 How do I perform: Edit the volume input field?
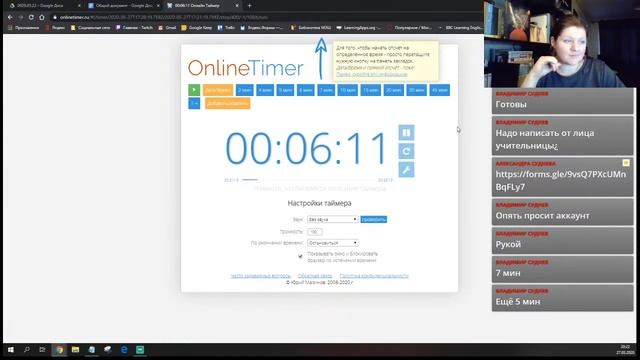click(315, 231)
